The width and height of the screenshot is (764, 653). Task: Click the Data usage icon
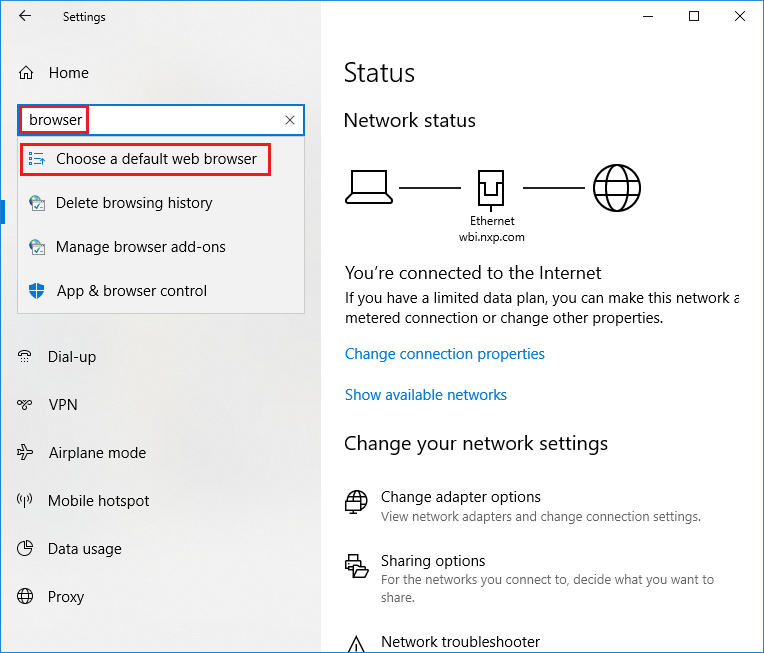[x=26, y=549]
